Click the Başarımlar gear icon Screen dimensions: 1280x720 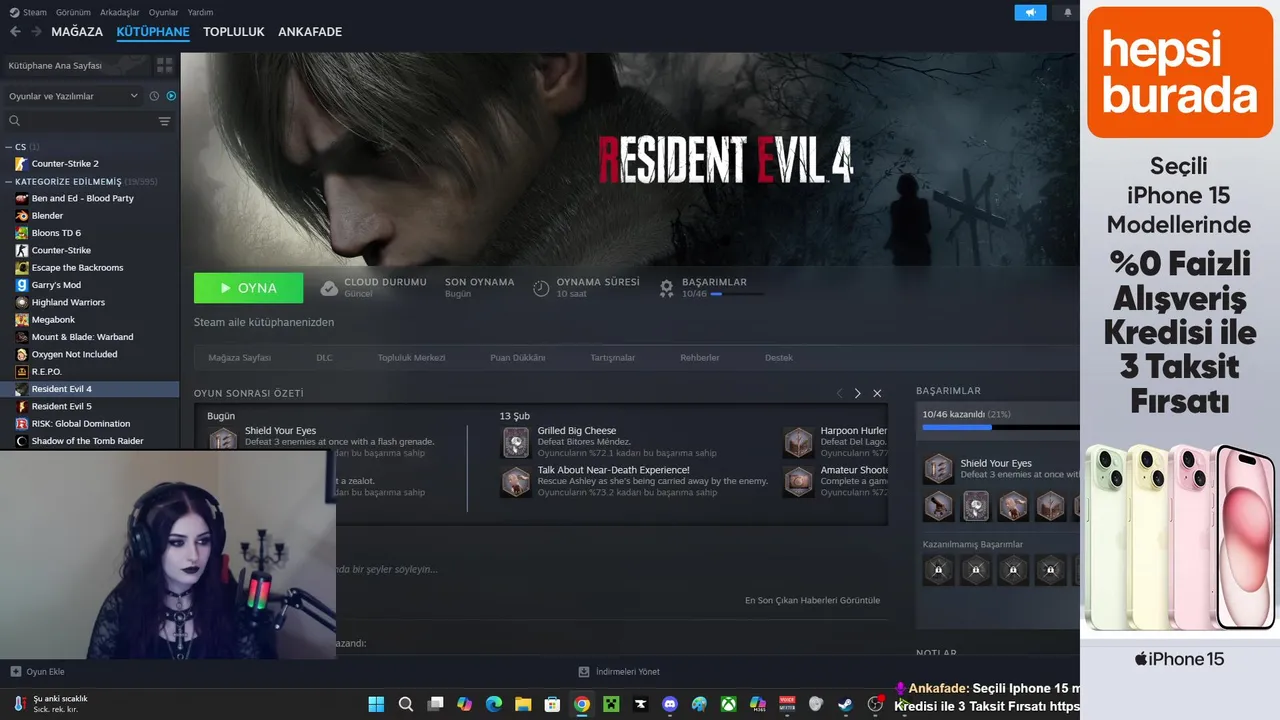pyautogui.click(x=667, y=288)
